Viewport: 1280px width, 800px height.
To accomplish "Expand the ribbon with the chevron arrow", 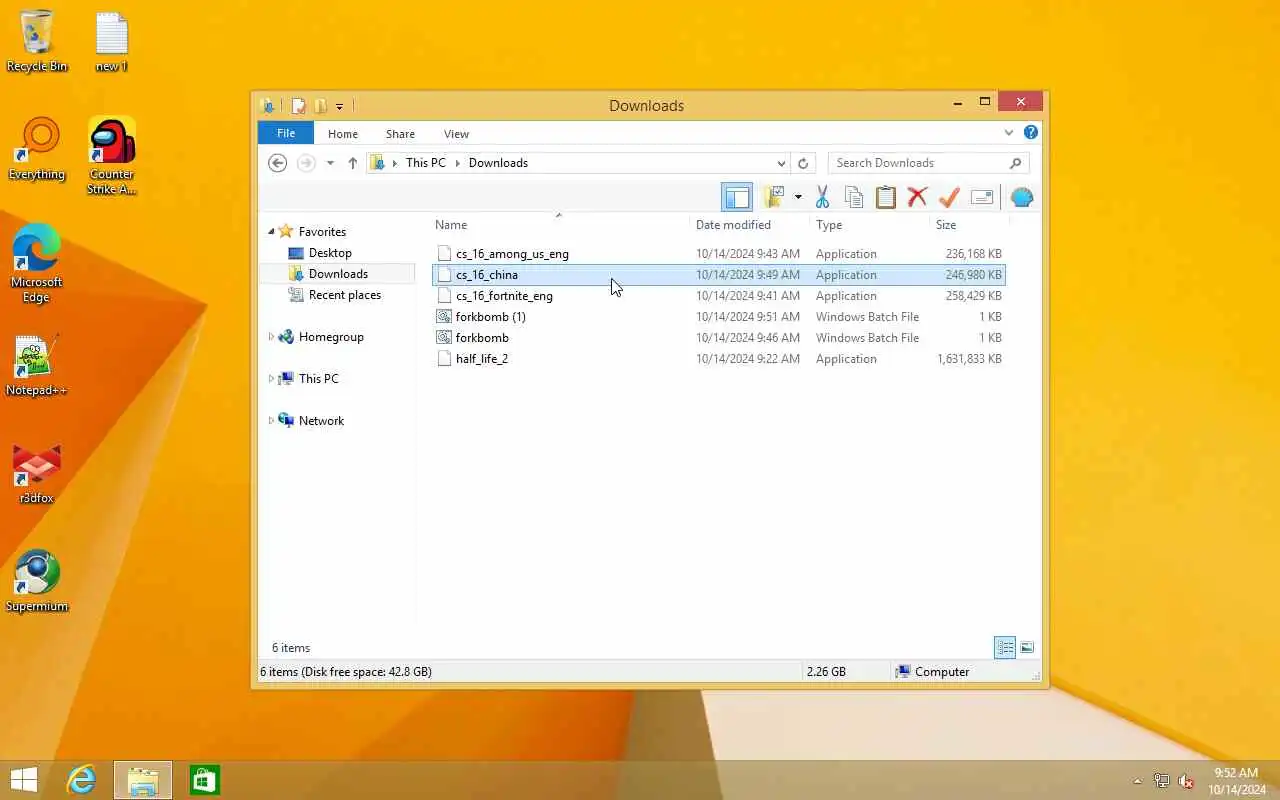I will 1009,132.
